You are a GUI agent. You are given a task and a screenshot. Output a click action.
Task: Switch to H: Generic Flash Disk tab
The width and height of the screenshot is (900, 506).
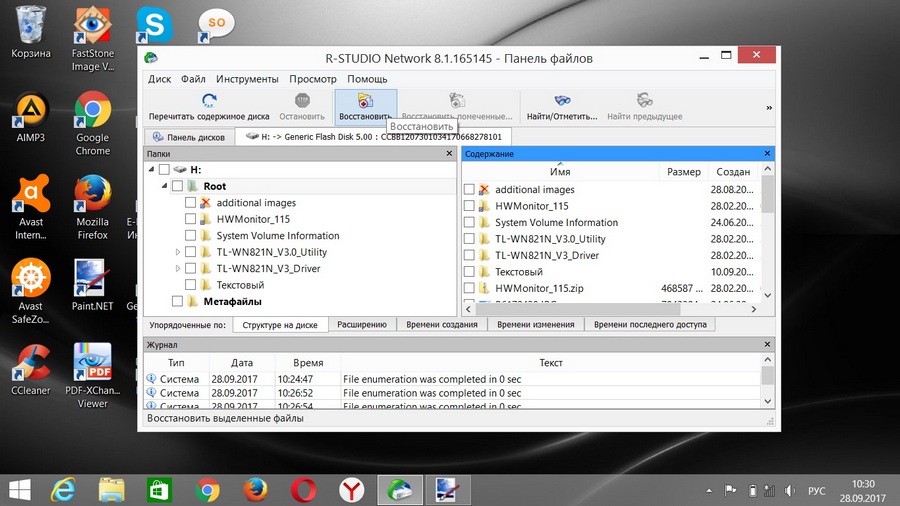tap(373, 137)
